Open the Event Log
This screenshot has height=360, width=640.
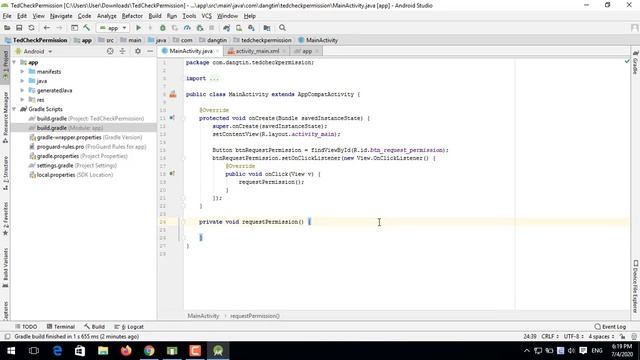[x=610, y=327]
